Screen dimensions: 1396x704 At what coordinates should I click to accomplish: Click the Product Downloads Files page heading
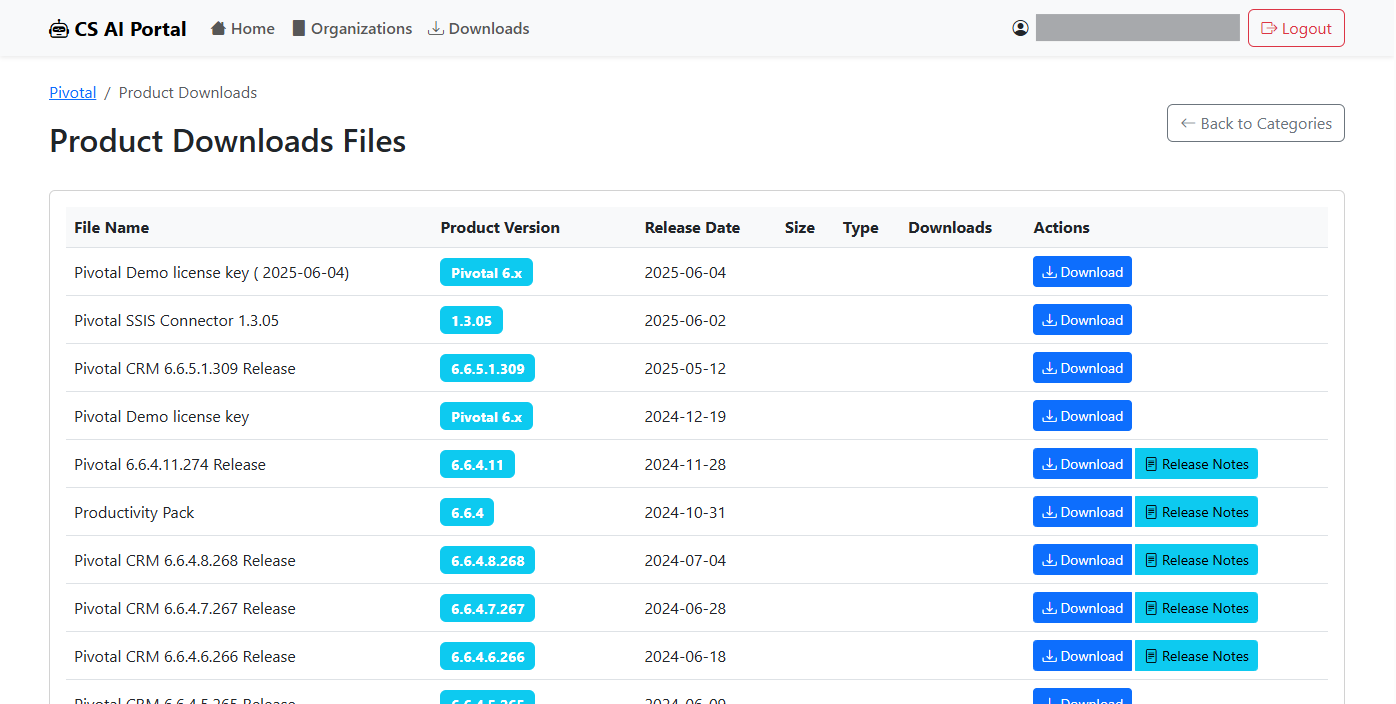point(228,141)
